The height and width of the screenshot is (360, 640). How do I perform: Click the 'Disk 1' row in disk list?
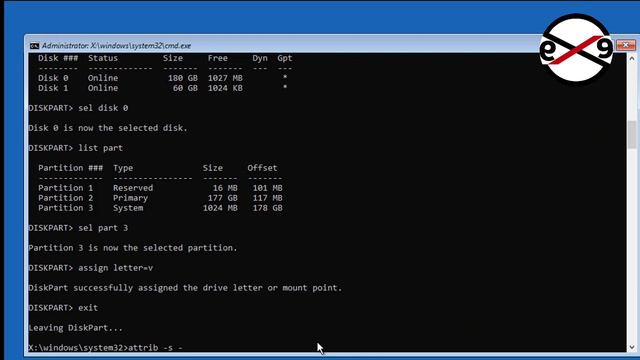162,88
